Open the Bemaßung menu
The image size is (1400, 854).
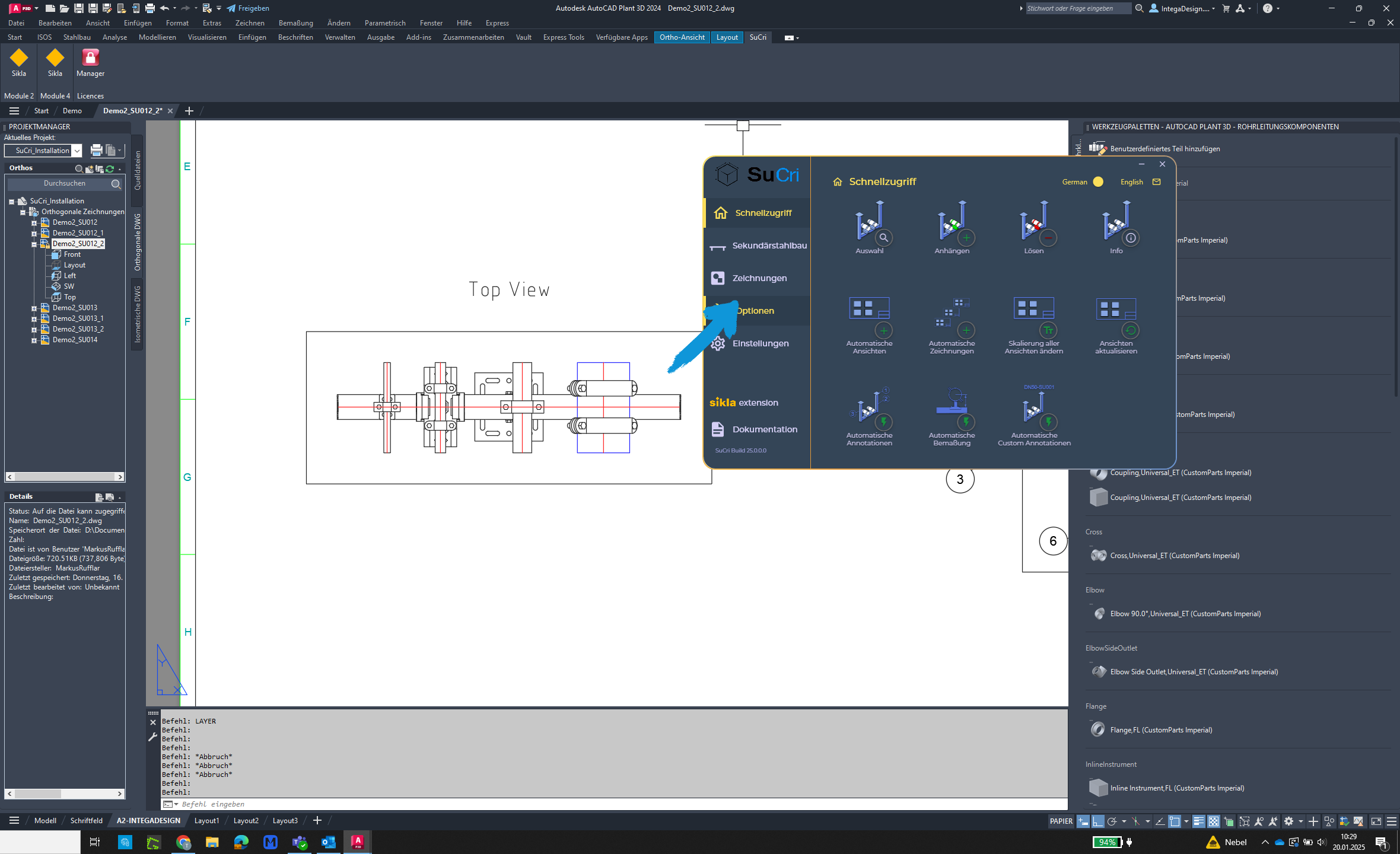(x=295, y=23)
